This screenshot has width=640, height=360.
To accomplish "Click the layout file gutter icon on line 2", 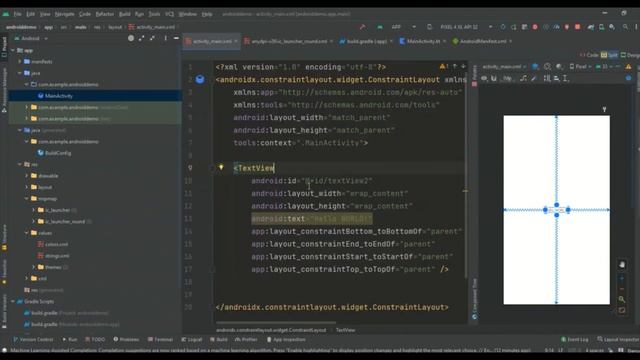I will pos(200,79).
